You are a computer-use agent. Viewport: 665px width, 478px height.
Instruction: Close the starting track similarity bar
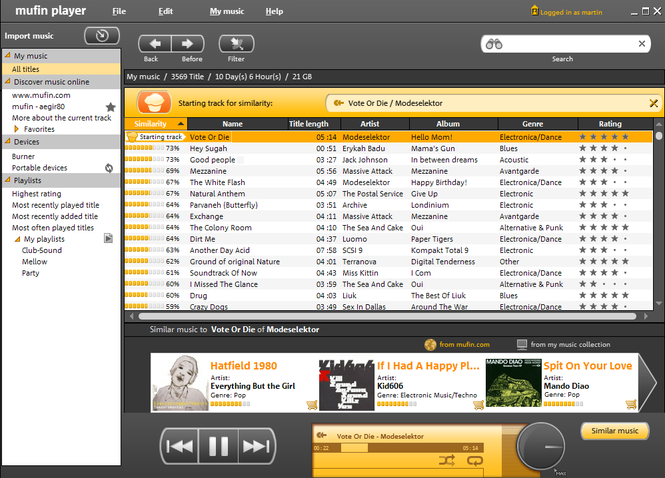654,103
